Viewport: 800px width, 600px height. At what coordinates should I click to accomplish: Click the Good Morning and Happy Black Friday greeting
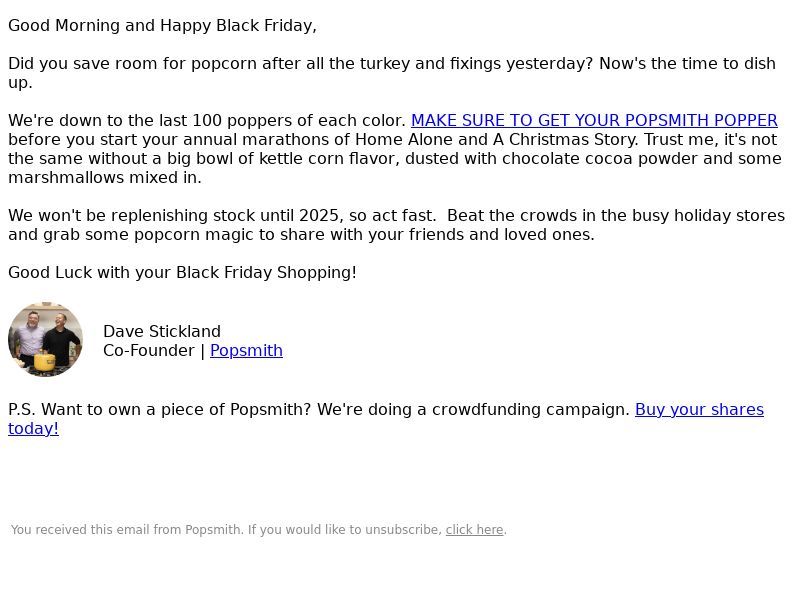[162, 26]
